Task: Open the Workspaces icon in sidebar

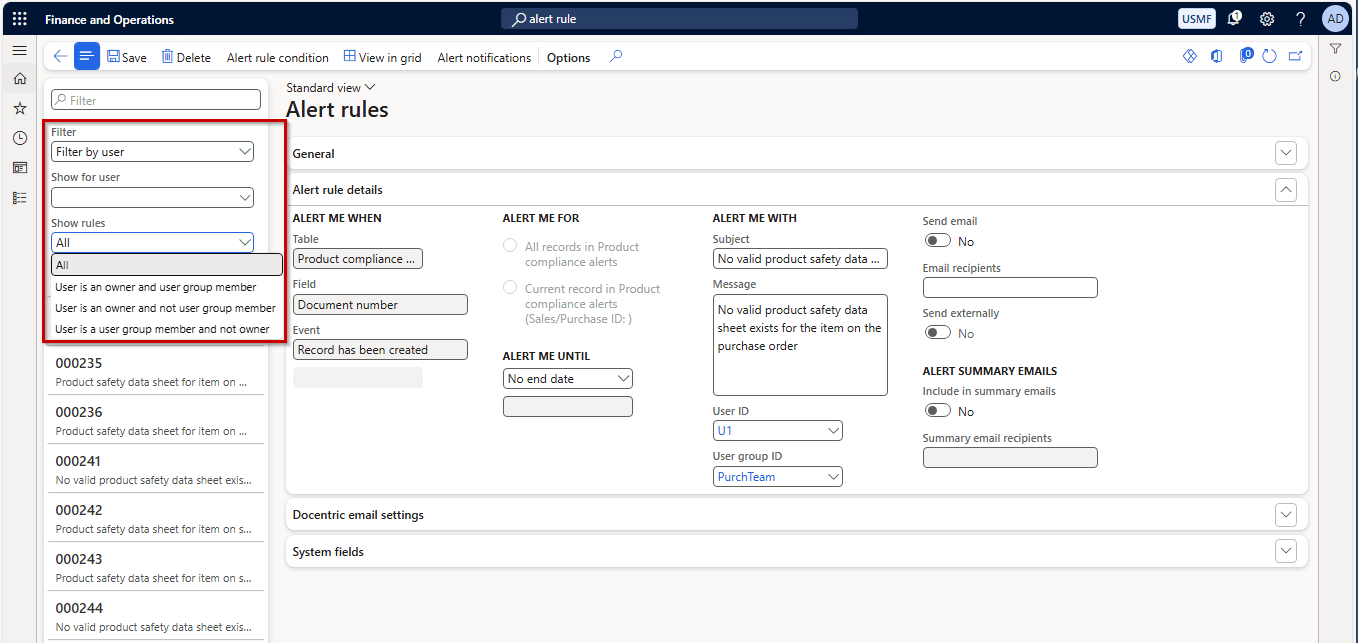Action: pyautogui.click(x=19, y=168)
